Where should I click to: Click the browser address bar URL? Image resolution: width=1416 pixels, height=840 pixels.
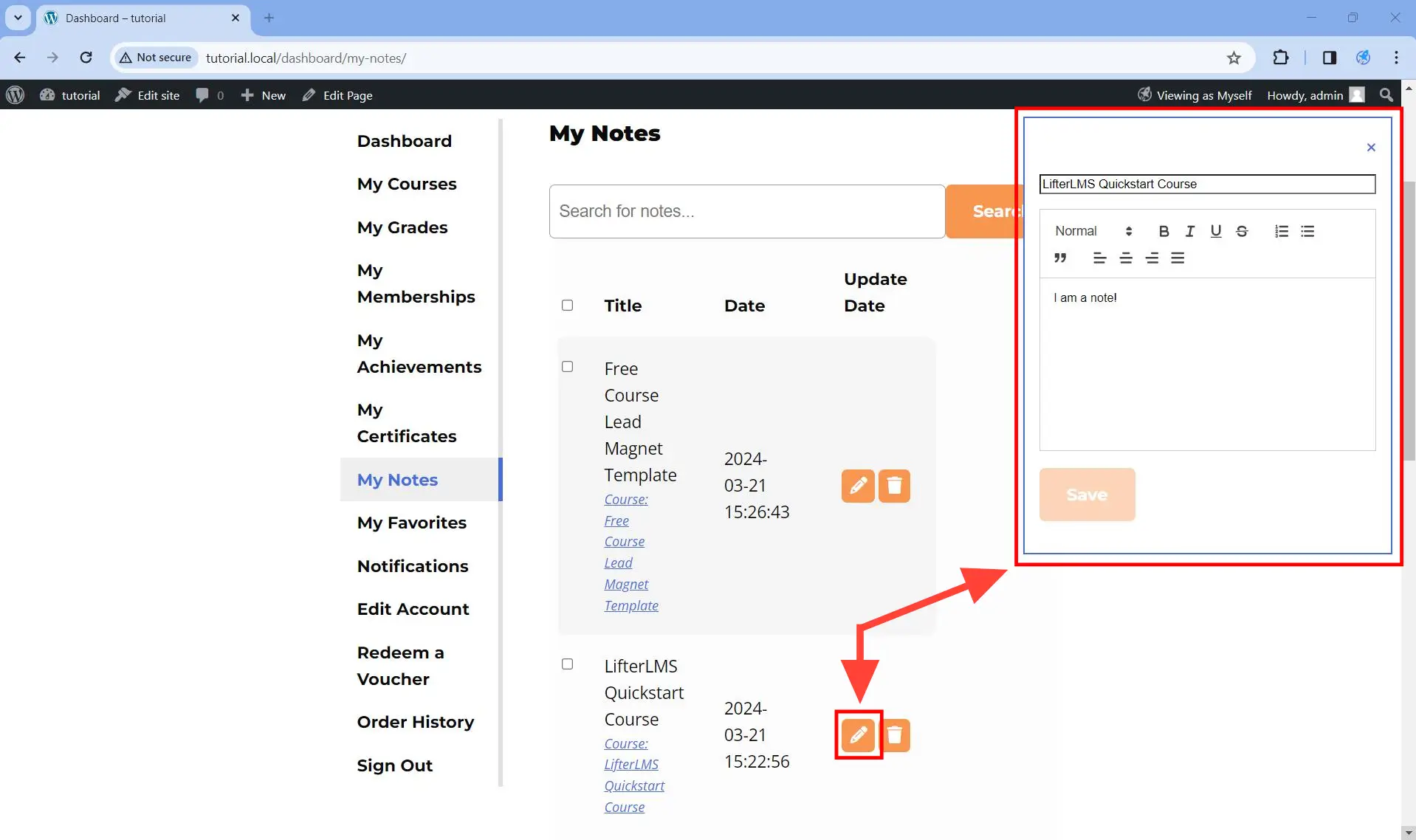click(x=306, y=58)
